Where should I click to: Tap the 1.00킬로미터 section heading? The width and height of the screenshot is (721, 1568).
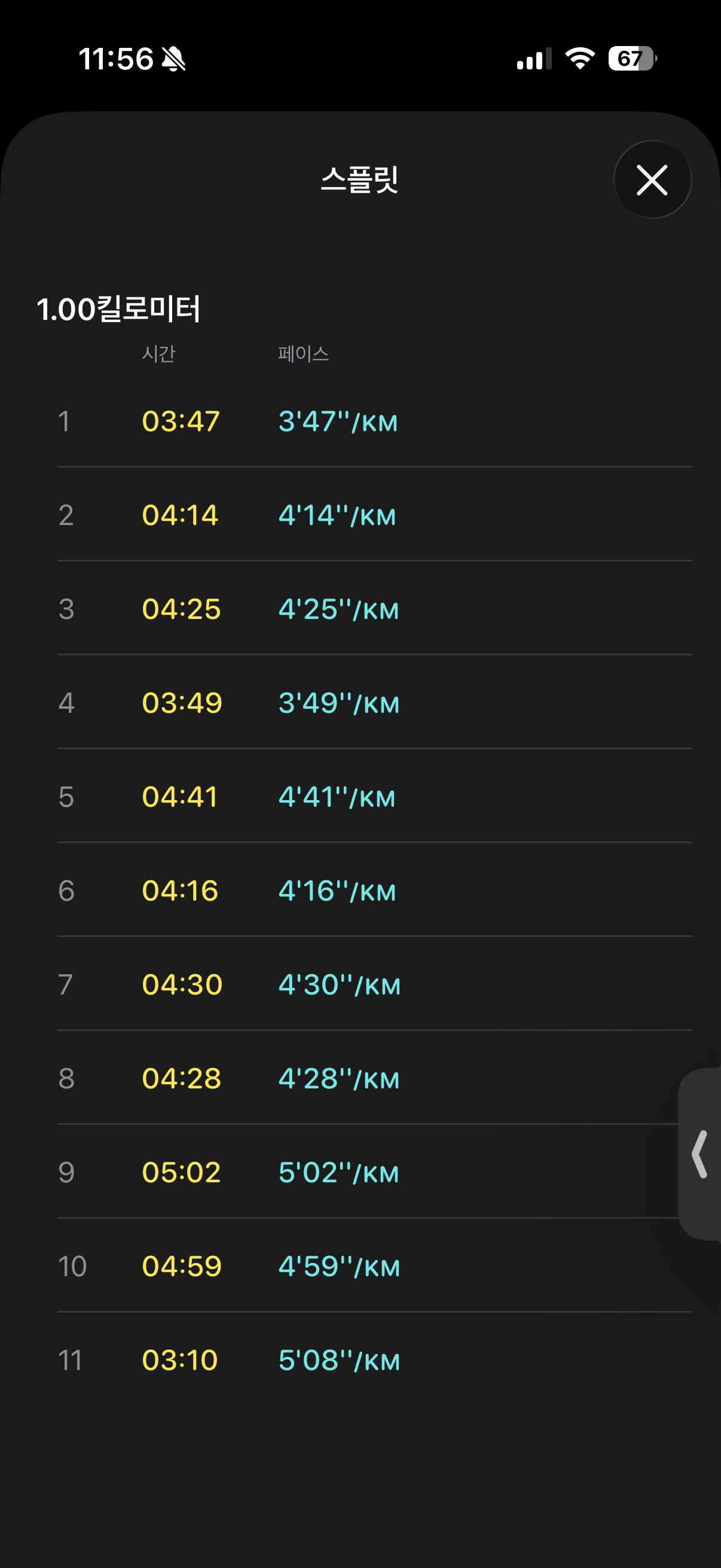pos(118,309)
